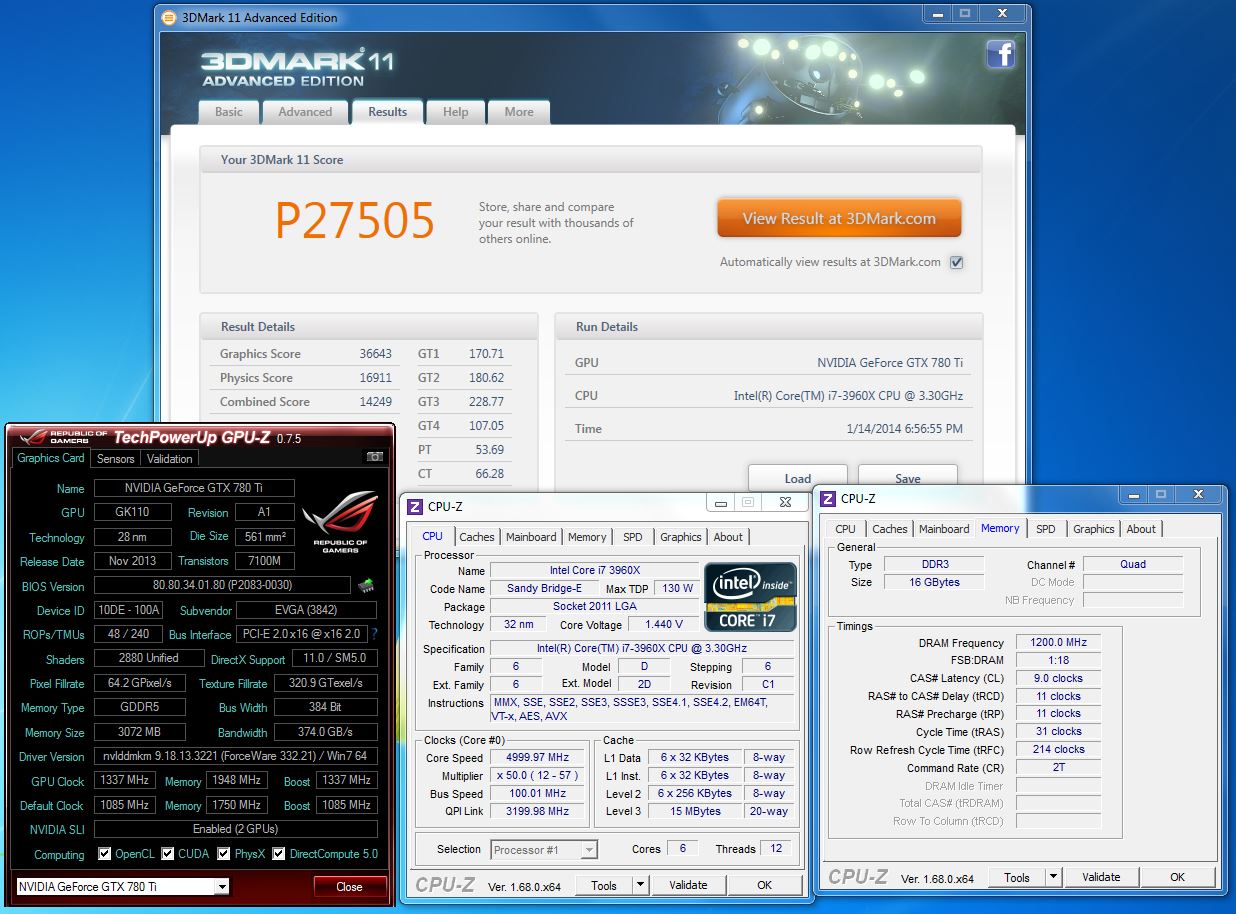Click the CPU-Z CPU window title icon
The image size is (1236, 914).
click(415, 507)
